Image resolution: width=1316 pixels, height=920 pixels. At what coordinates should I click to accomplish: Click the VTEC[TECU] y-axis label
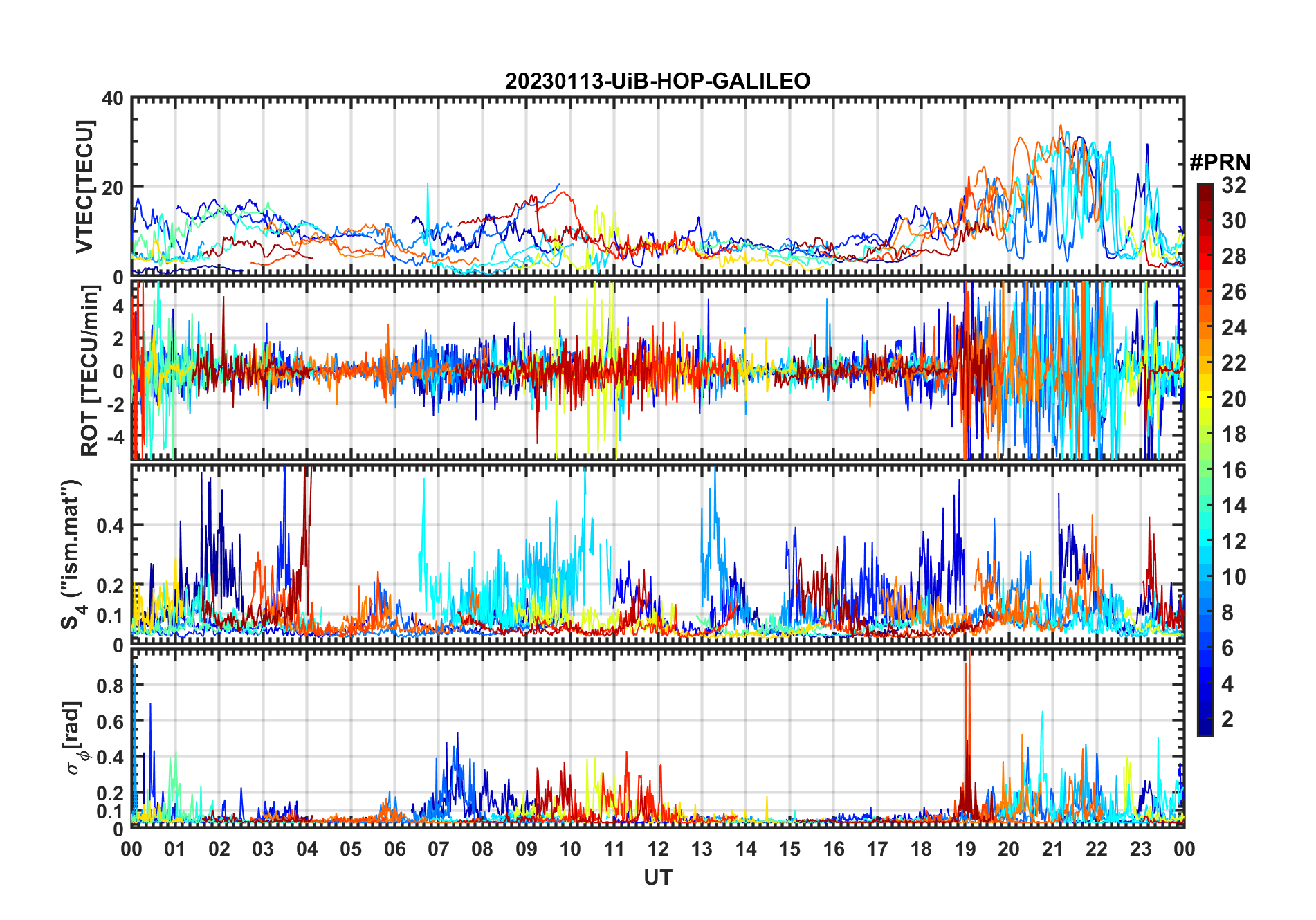click(x=84, y=187)
